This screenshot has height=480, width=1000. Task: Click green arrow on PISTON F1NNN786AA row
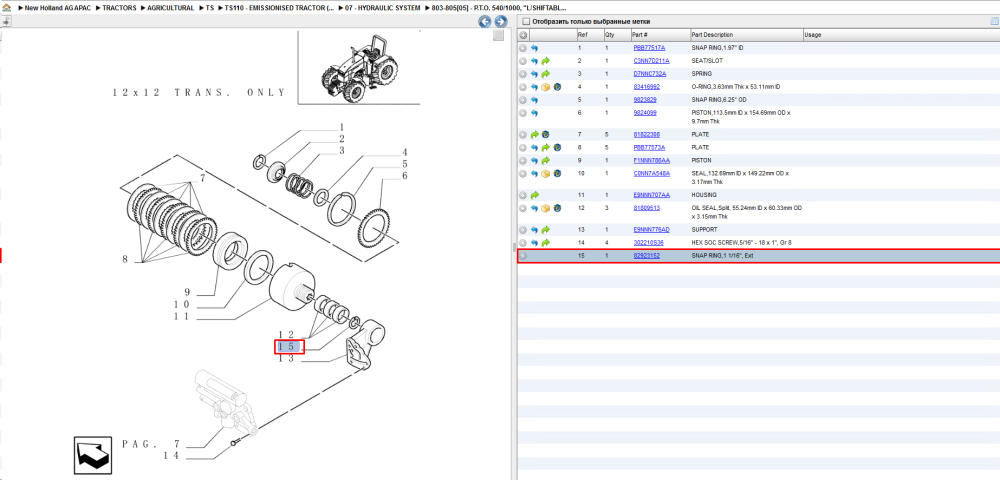click(545, 160)
